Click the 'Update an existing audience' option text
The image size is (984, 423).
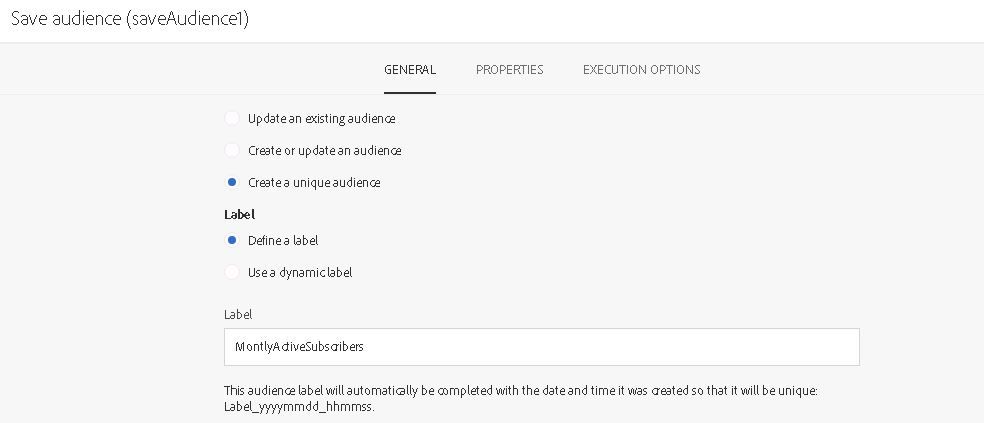tap(322, 119)
